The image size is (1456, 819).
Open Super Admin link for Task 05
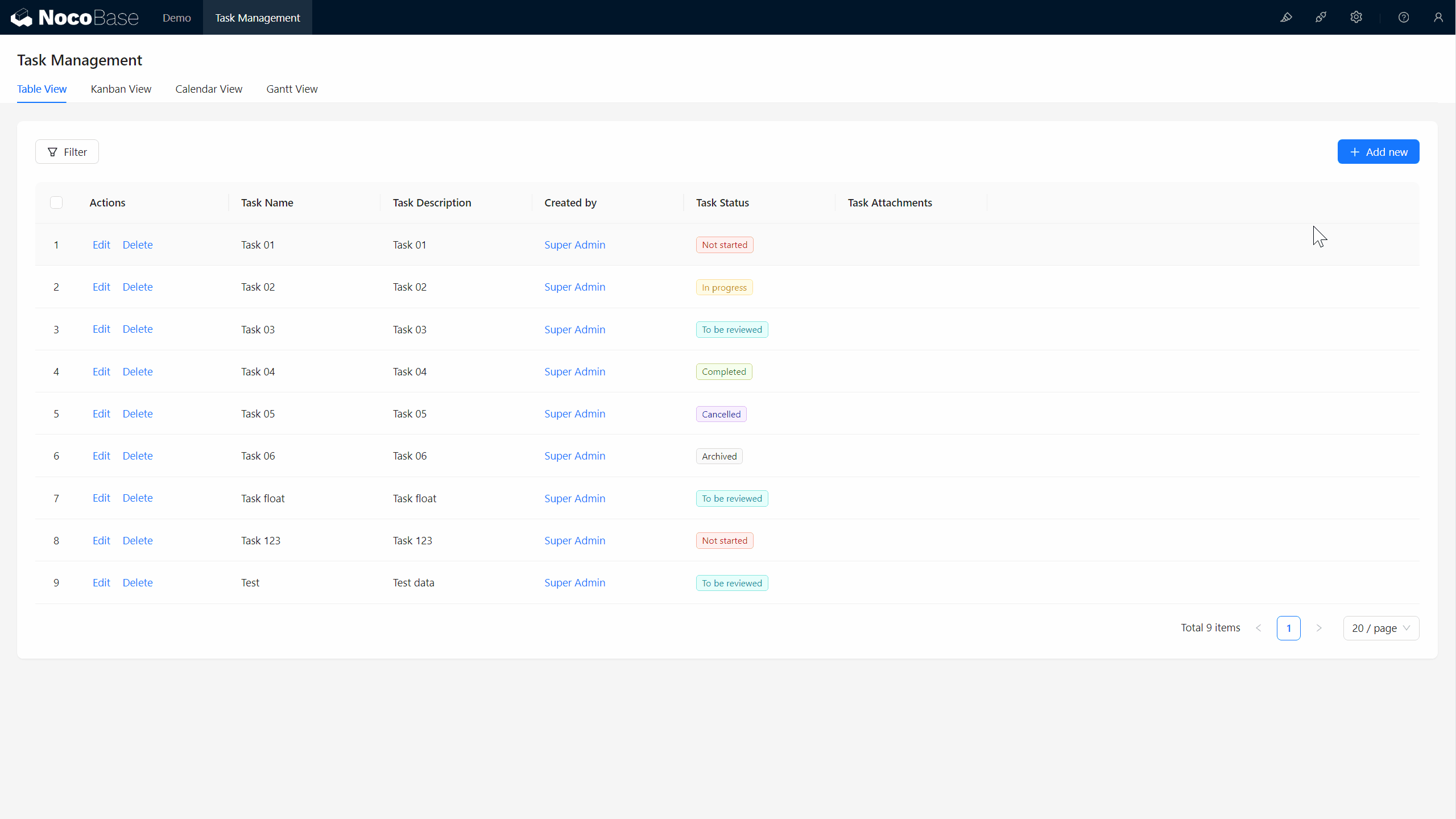574,413
